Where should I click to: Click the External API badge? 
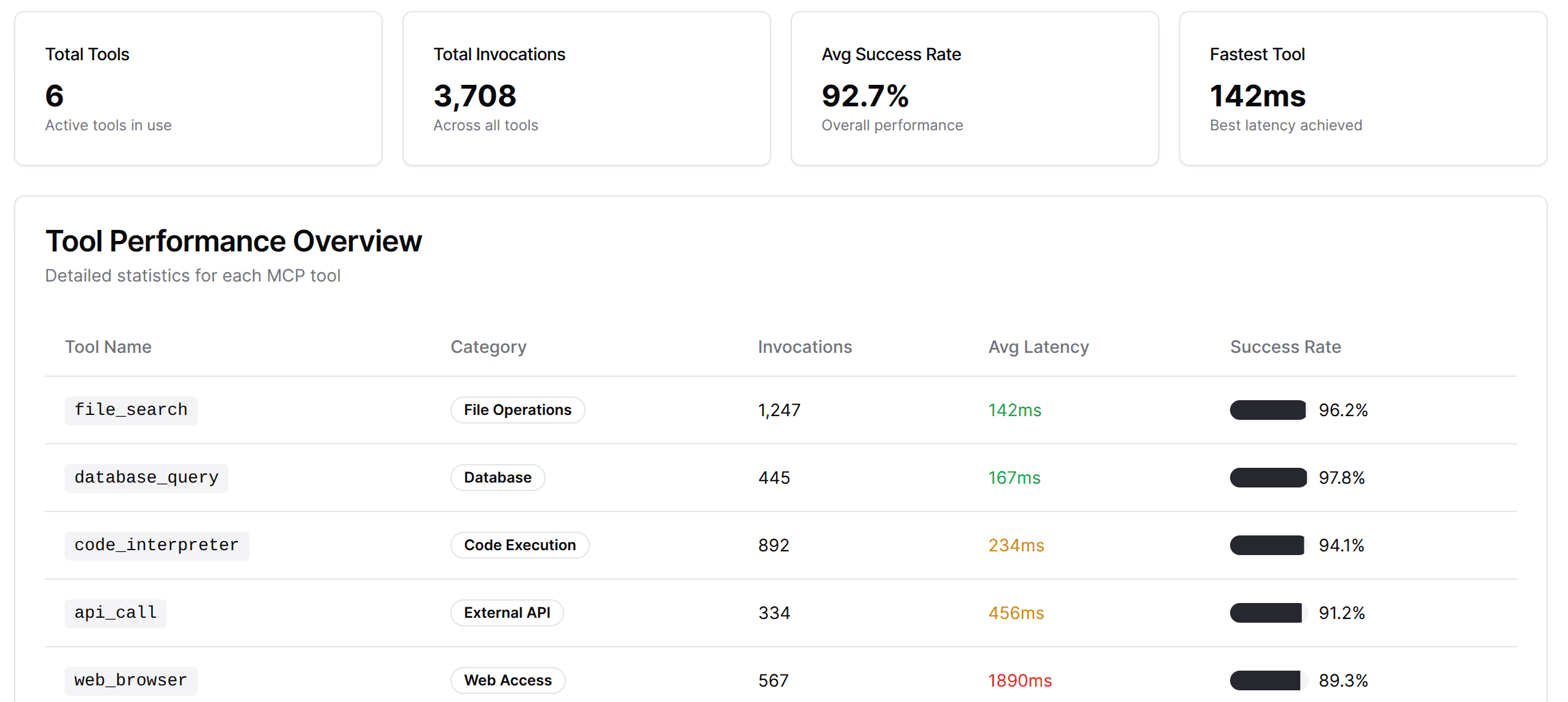(507, 613)
